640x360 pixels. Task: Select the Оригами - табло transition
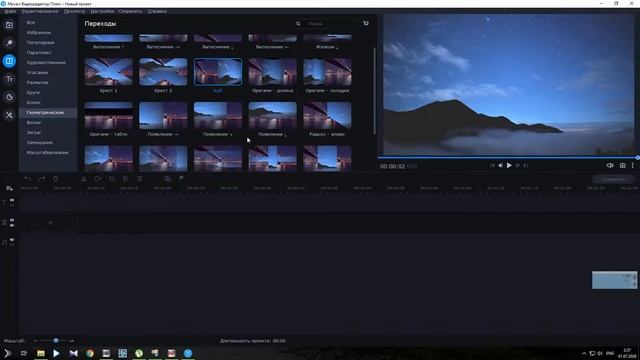109,116
